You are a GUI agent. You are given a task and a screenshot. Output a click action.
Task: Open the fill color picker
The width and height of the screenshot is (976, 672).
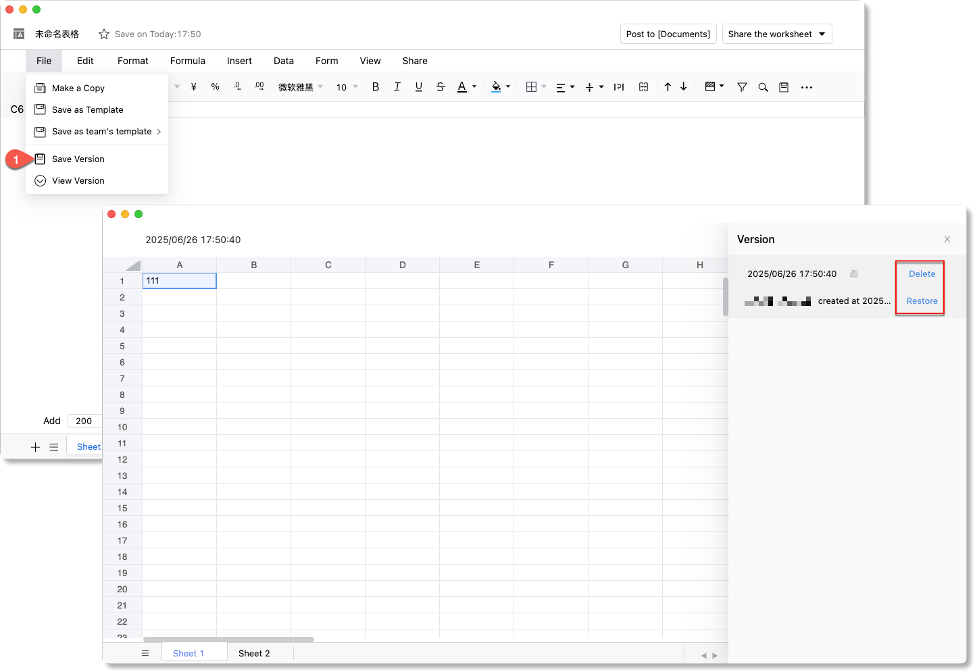click(499, 87)
